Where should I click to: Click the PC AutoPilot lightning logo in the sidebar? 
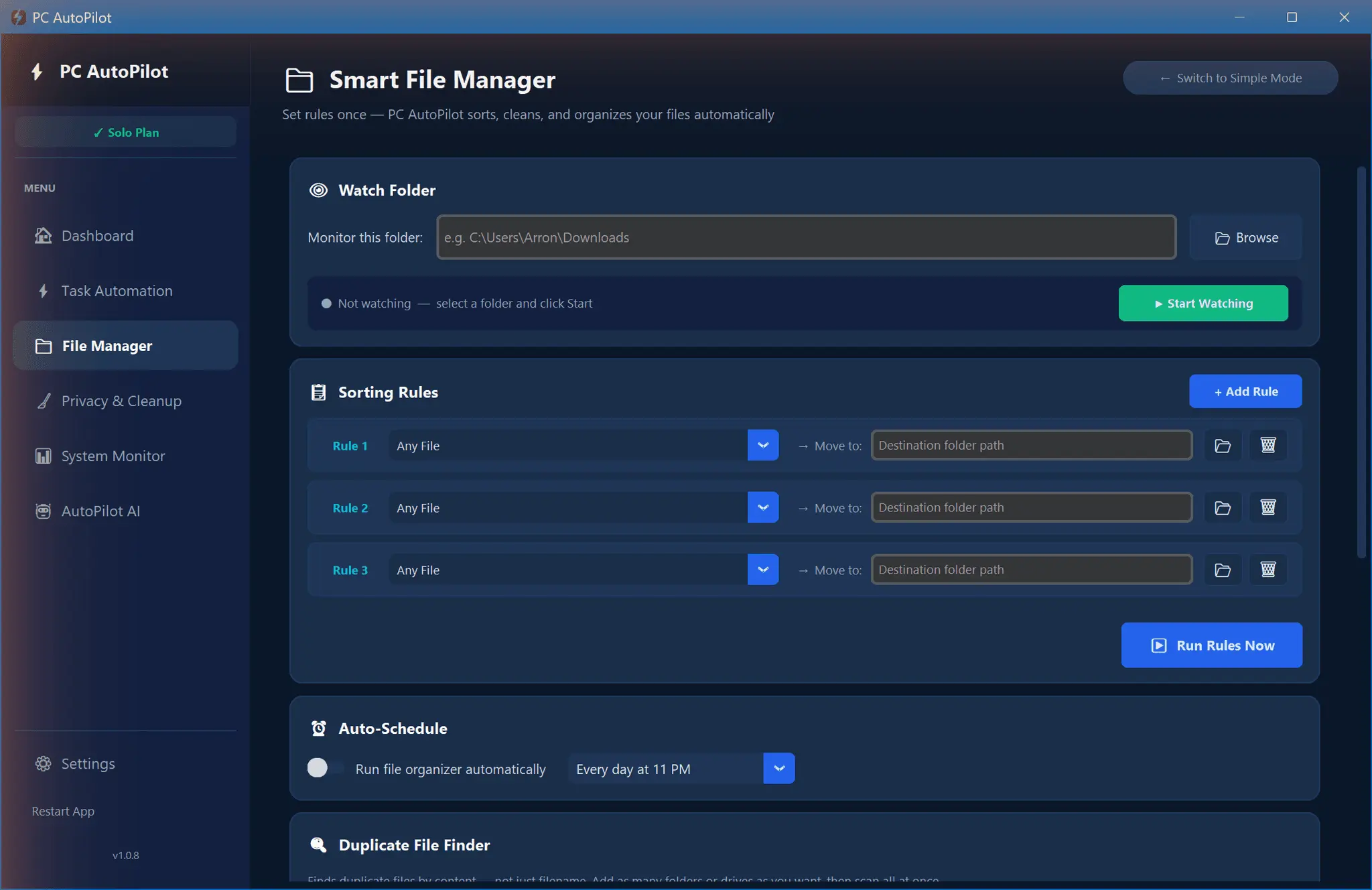tap(37, 72)
